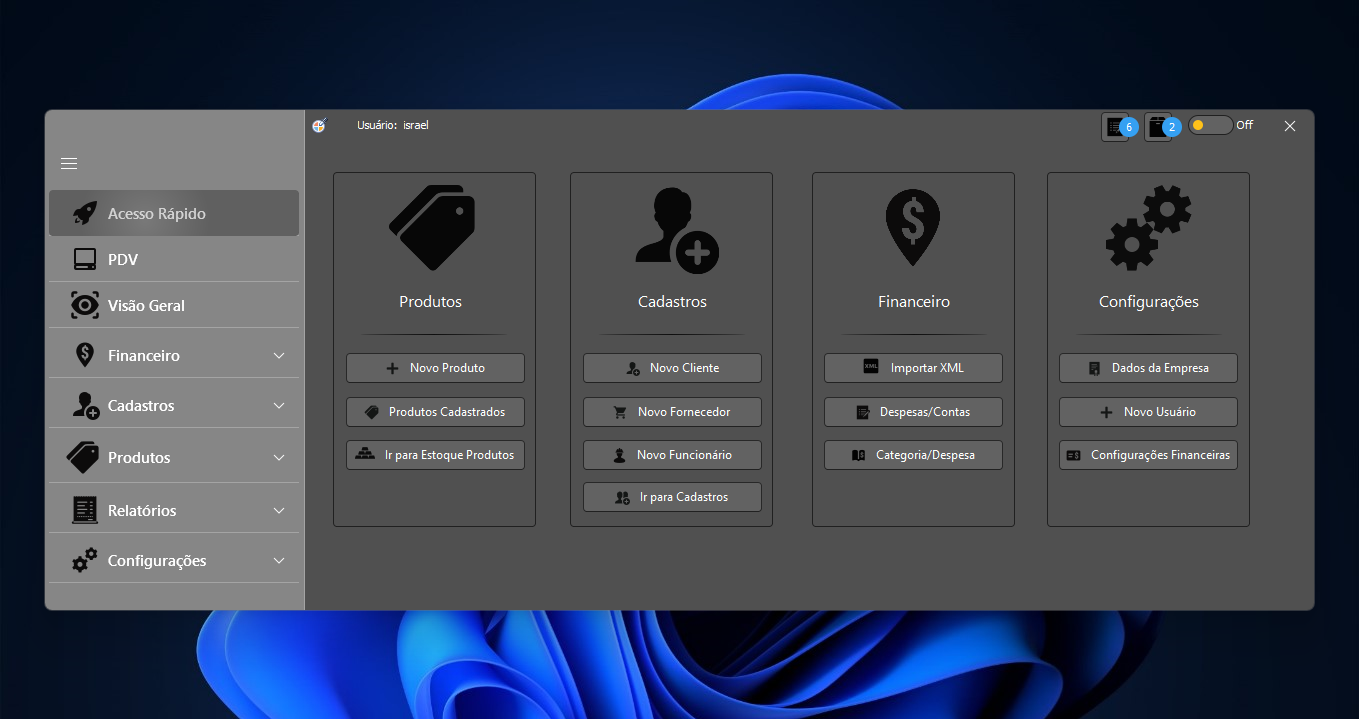The height and width of the screenshot is (719, 1359).
Task: Click the application logo icon next to Usuário
Action: coord(319,125)
